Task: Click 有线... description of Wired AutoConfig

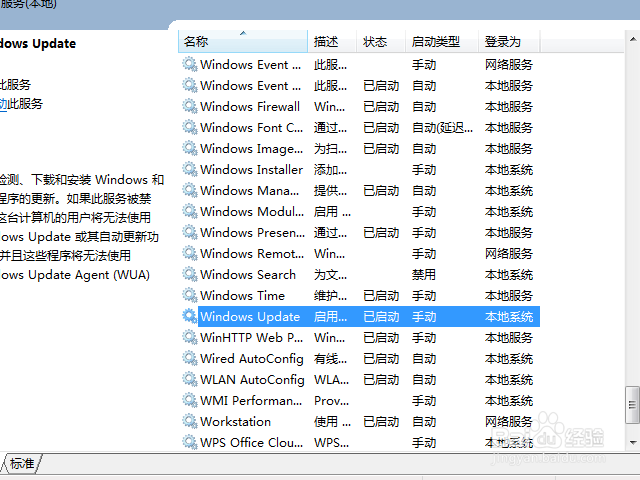Action: [331, 359]
